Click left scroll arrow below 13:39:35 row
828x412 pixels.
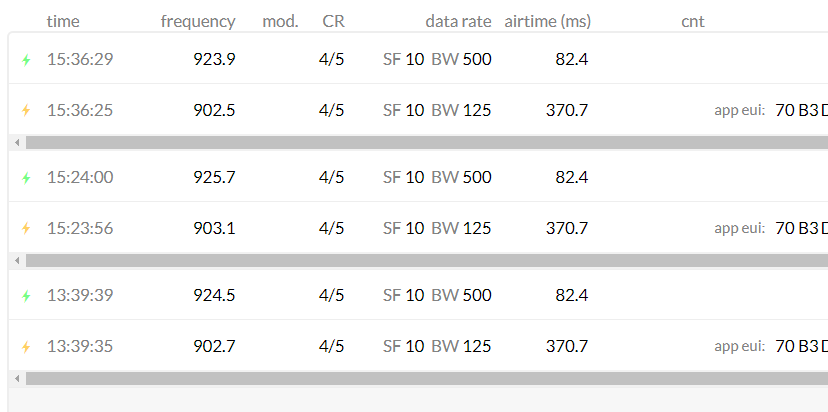tap(17, 379)
